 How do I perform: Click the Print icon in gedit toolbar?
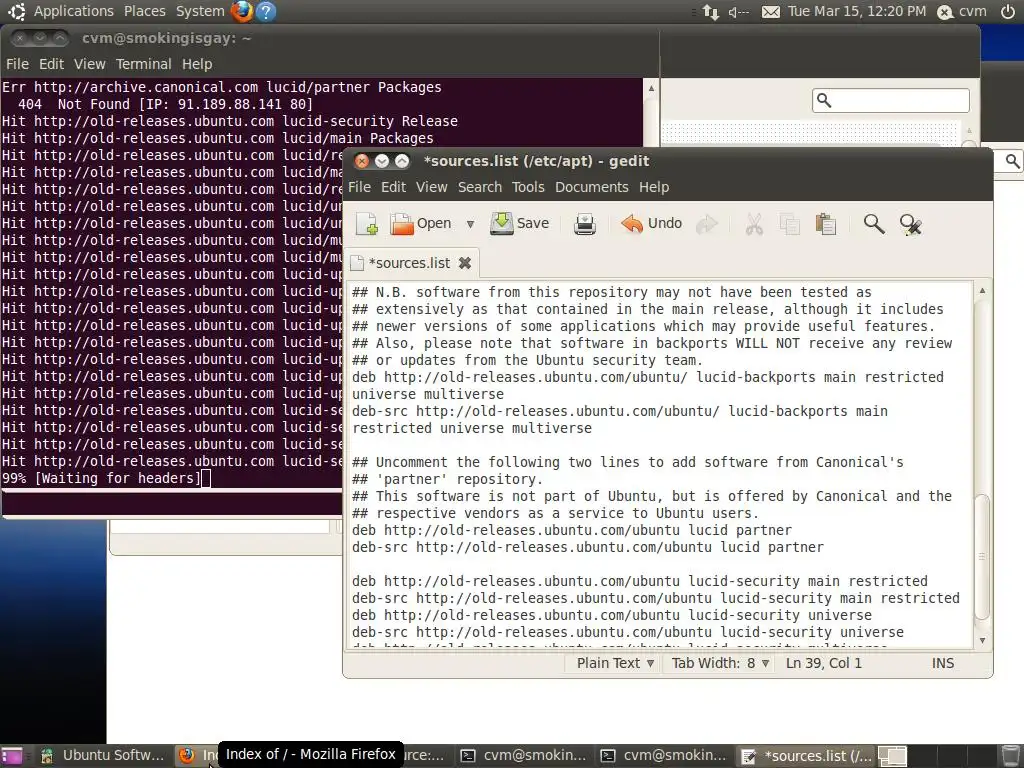tap(584, 224)
